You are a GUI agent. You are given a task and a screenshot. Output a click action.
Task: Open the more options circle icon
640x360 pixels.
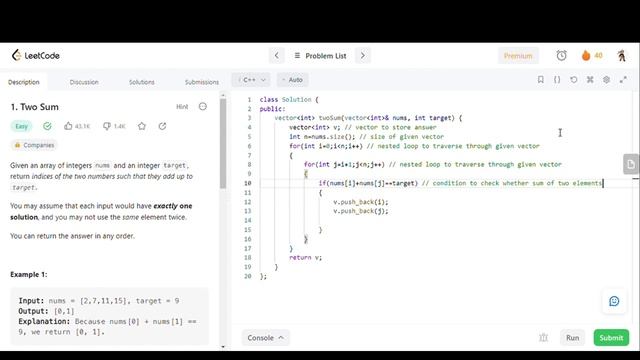pyautogui.click(x=203, y=107)
